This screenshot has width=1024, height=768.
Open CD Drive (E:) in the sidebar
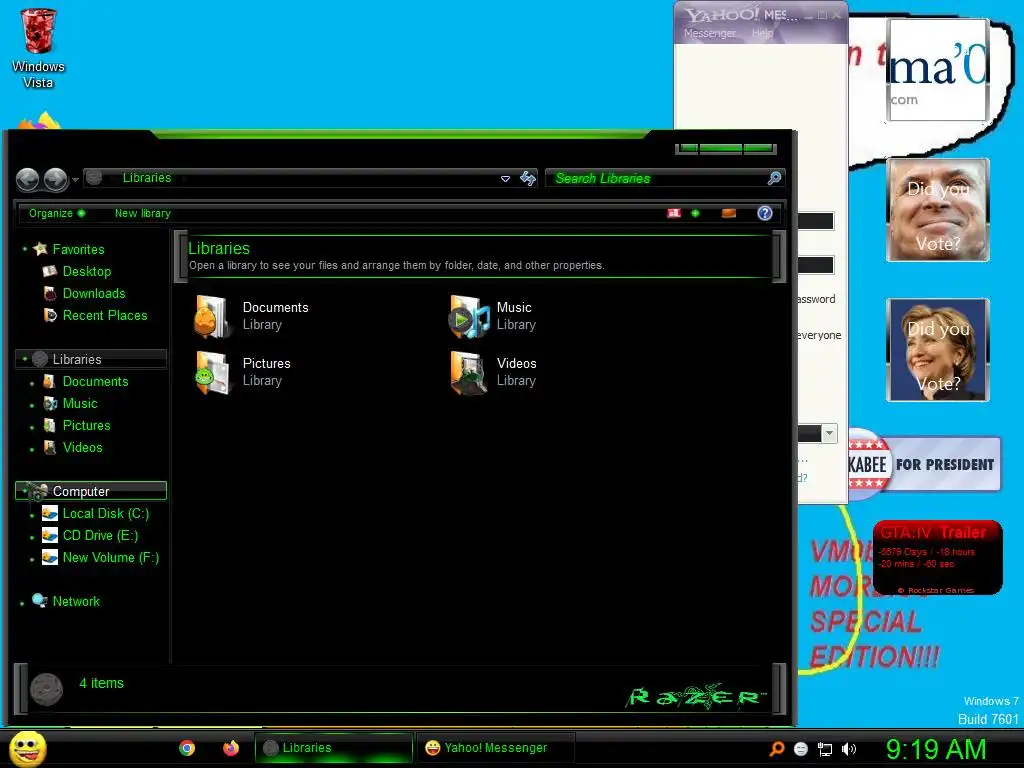tap(100, 536)
